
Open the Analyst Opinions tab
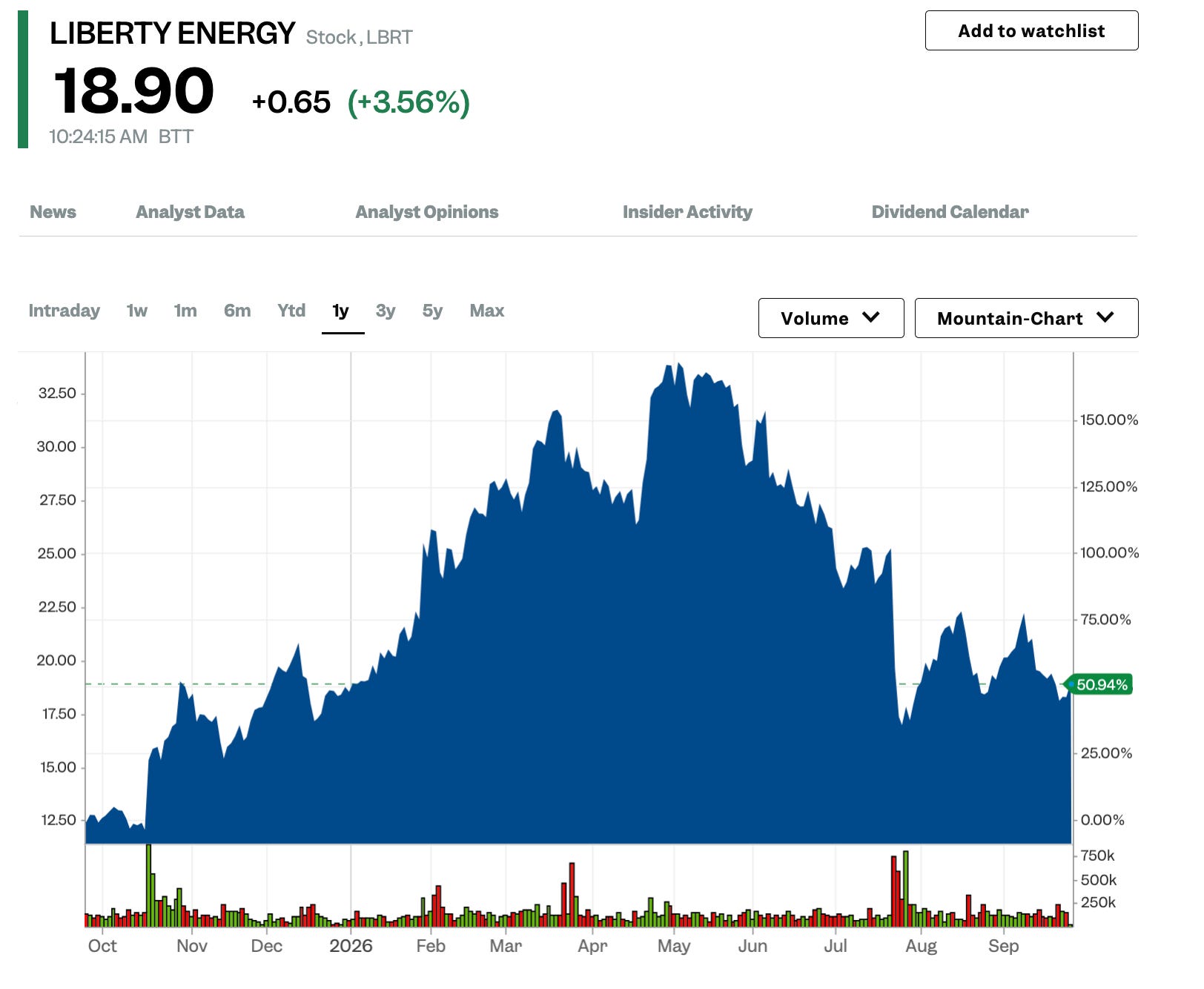point(427,212)
